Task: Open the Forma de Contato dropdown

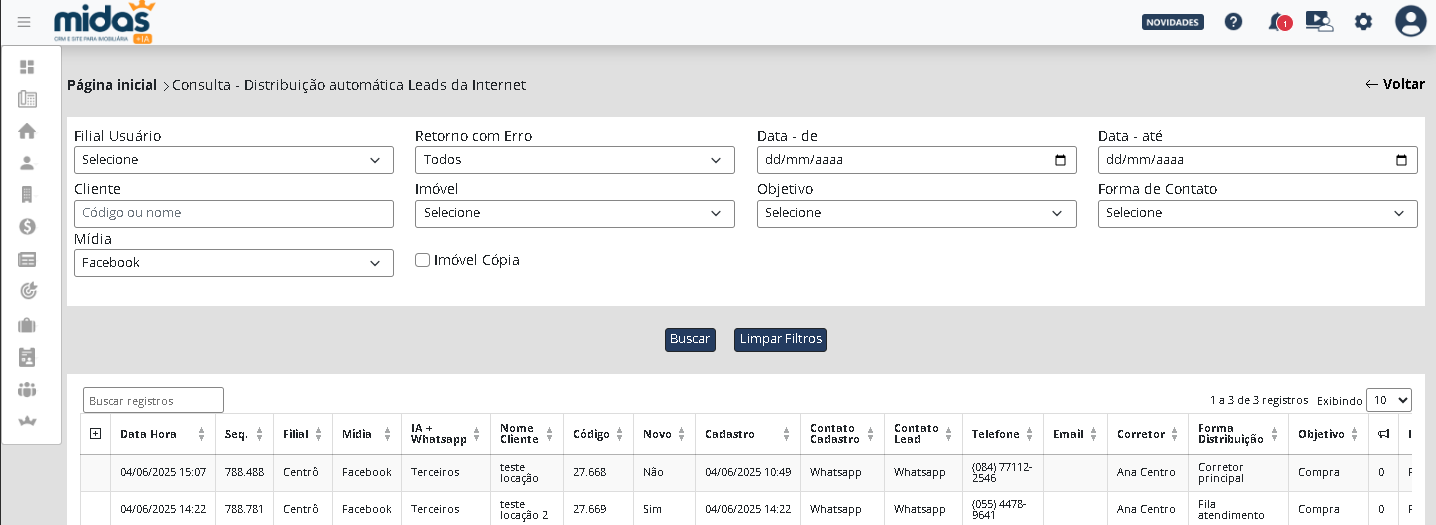Action: click(1257, 213)
